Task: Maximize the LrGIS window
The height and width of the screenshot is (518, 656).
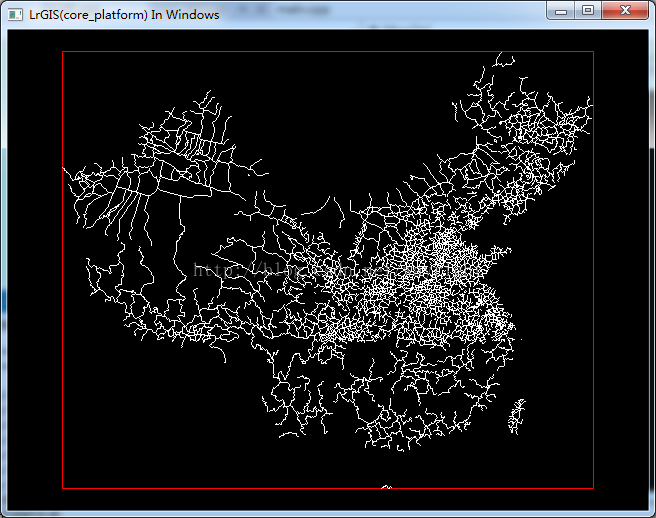Action: pos(587,10)
